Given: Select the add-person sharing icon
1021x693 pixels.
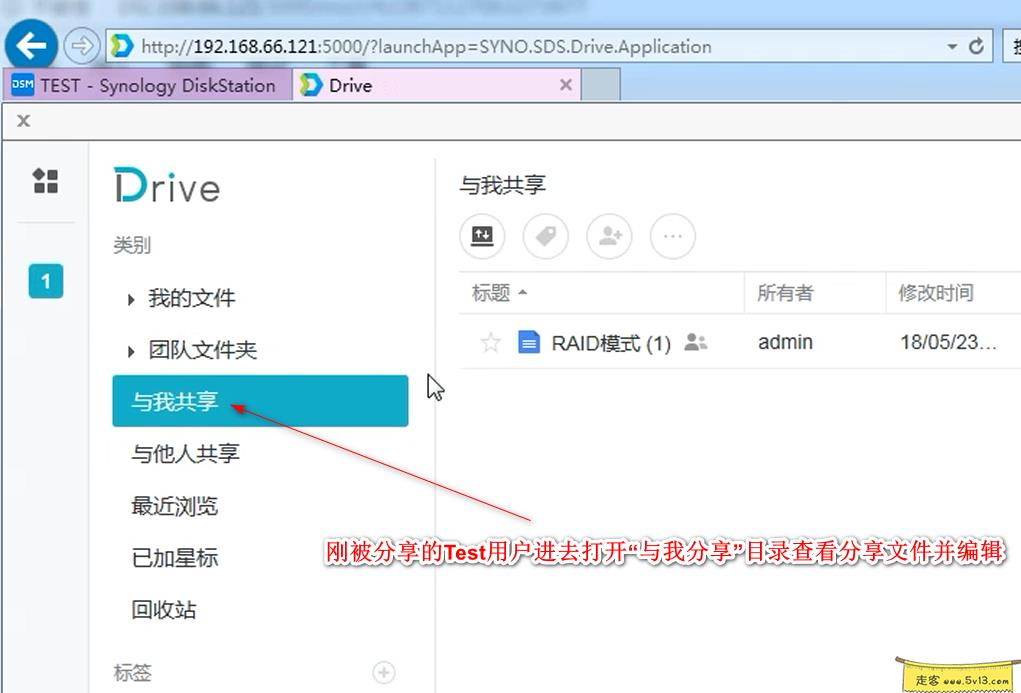Looking at the screenshot, I should [609, 236].
